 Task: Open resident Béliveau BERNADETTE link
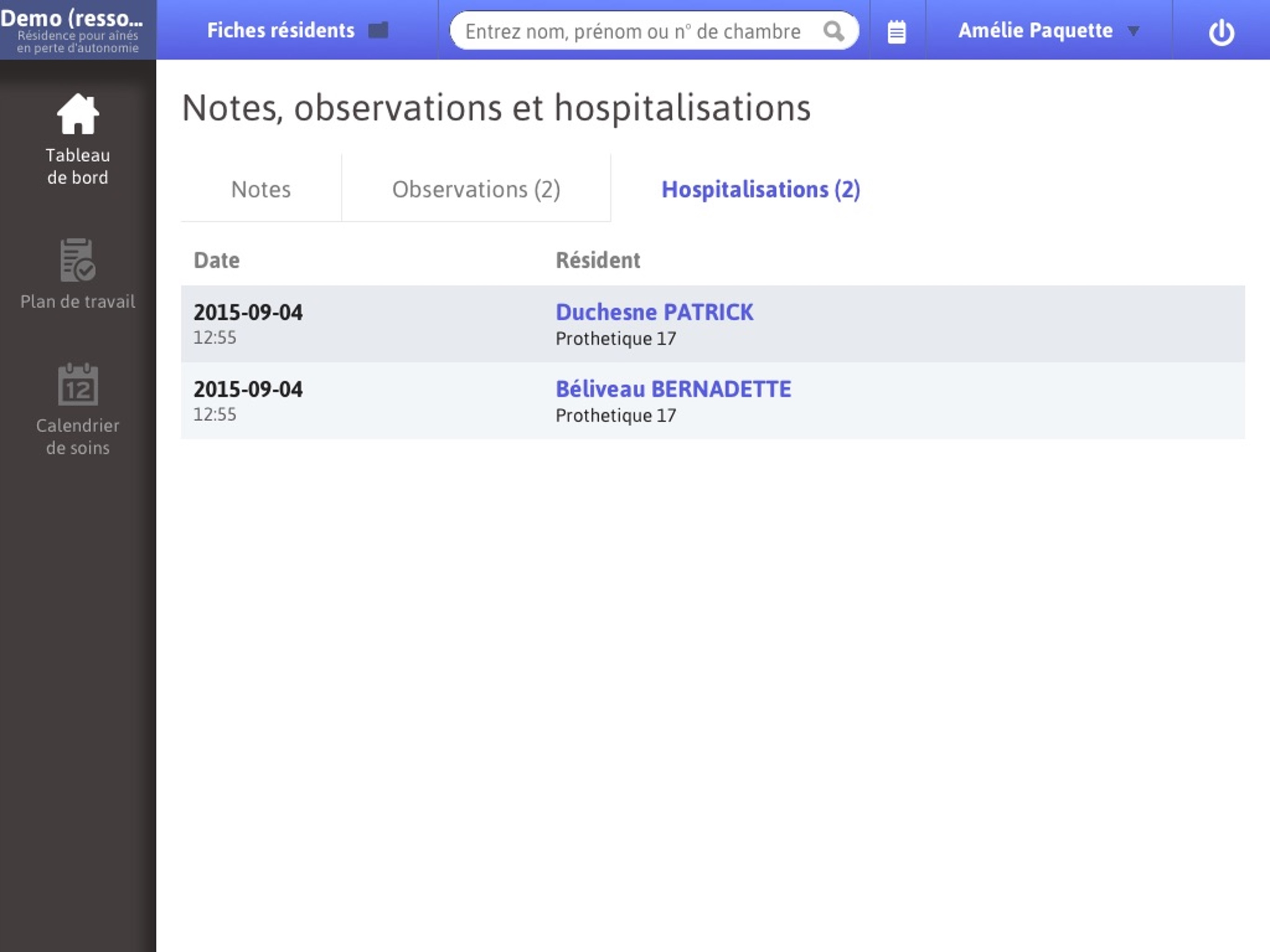coord(673,389)
